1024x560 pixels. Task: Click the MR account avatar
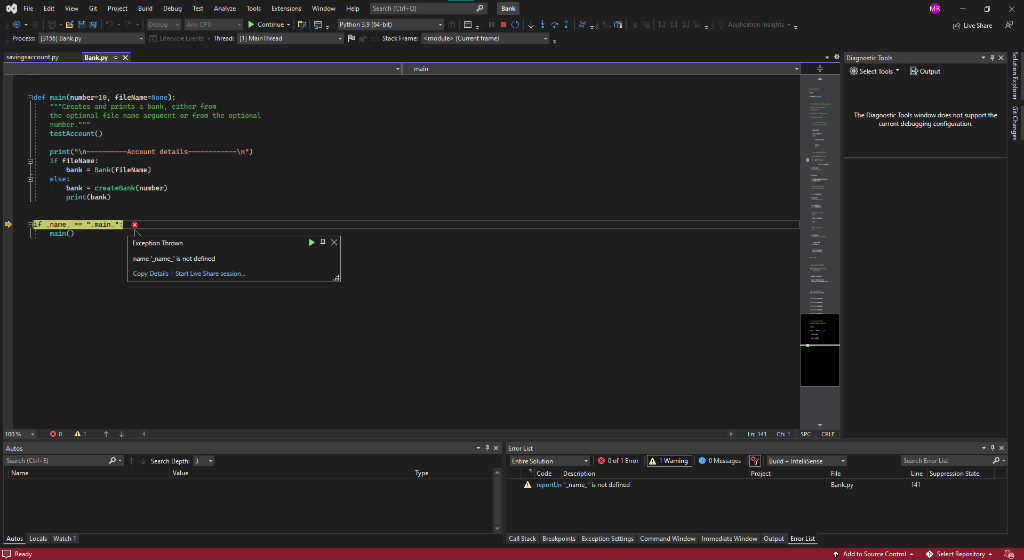pos(935,8)
